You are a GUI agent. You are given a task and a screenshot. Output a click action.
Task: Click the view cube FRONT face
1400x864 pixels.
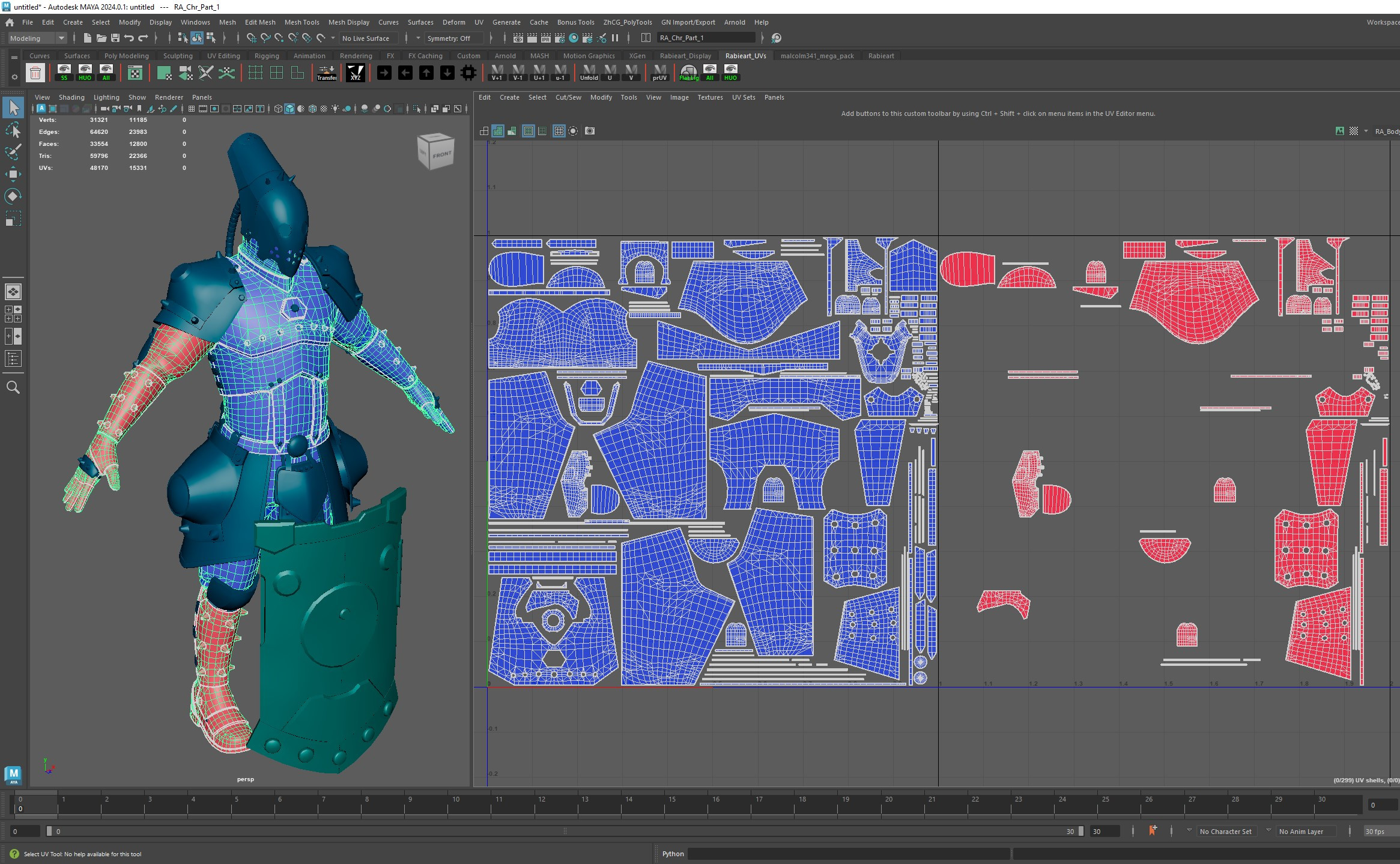tap(442, 154)
